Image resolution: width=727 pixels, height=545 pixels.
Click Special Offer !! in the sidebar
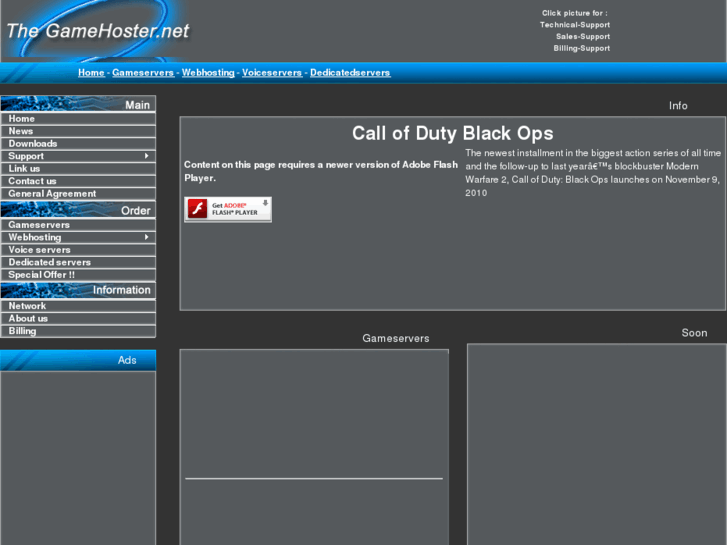click(78, 275)
